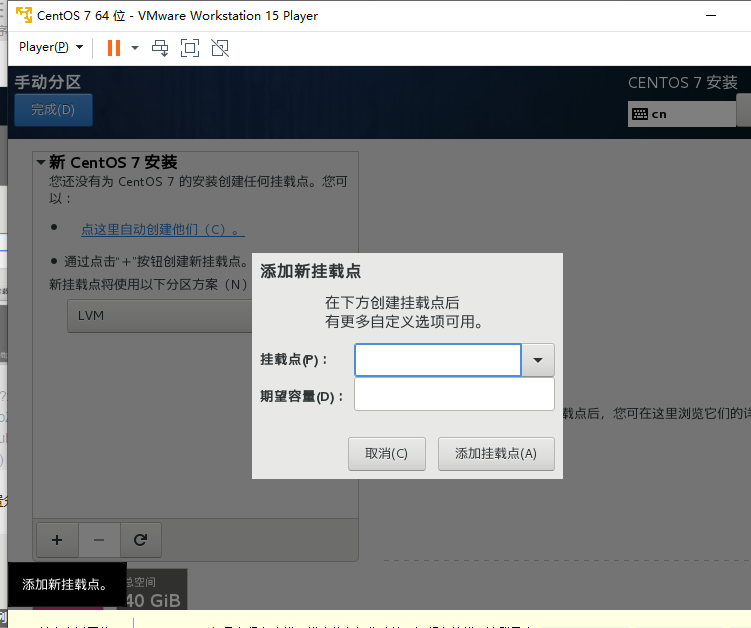Click the 取消(C) cancel button

[387, 454]
